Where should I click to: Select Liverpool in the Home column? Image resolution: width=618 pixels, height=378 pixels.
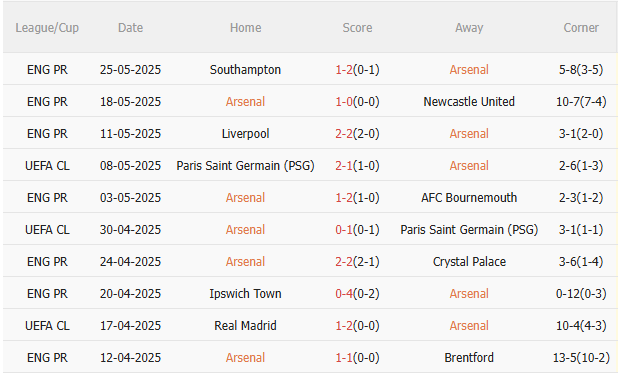click(245, 134)
